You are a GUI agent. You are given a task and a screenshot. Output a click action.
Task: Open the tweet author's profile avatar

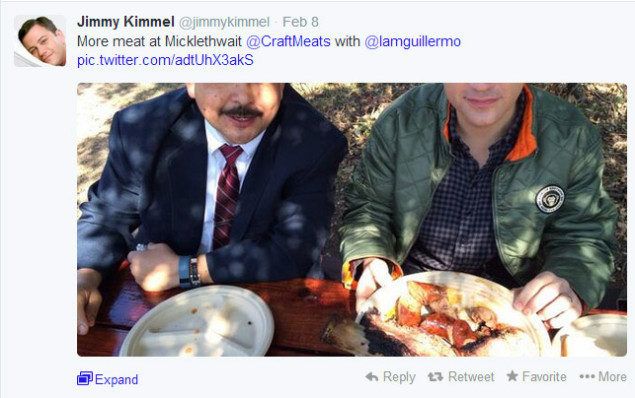coord(40,41)
